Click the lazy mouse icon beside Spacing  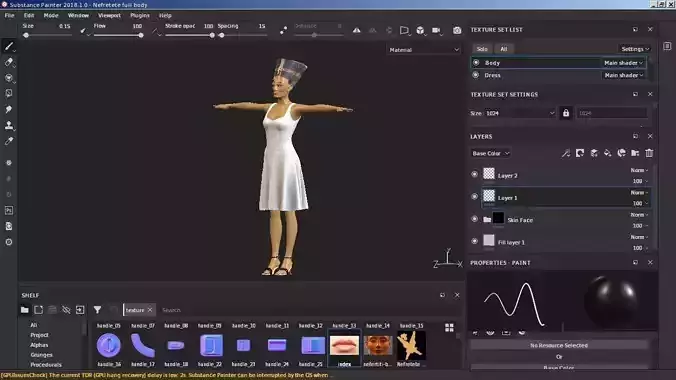[x=283, y=30]
